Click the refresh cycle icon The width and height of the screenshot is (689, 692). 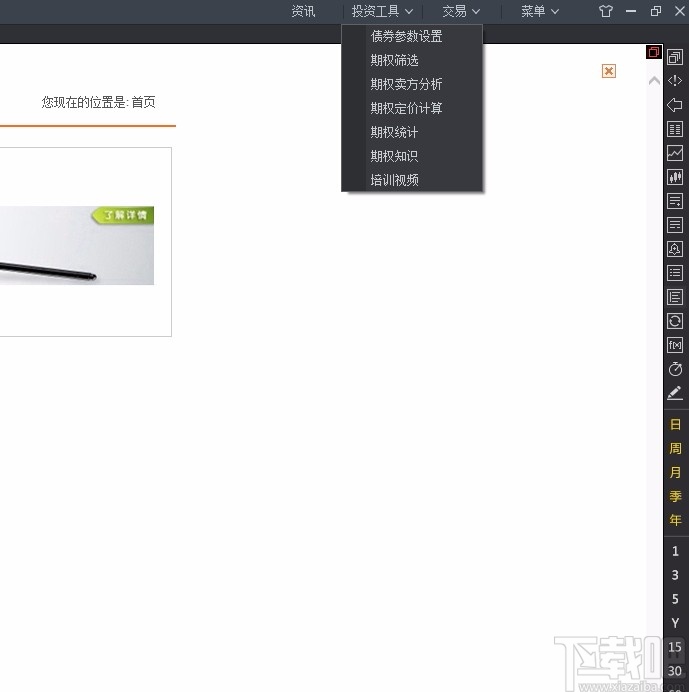(675, 321)
